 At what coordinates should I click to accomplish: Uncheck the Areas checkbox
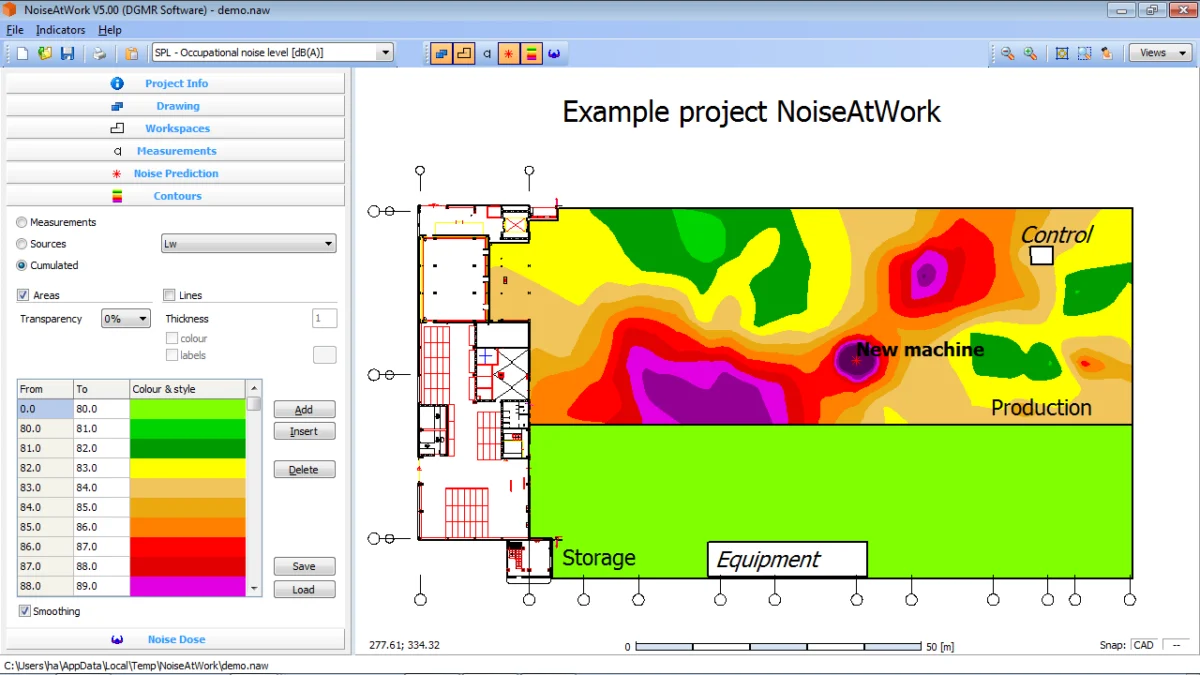23,295
